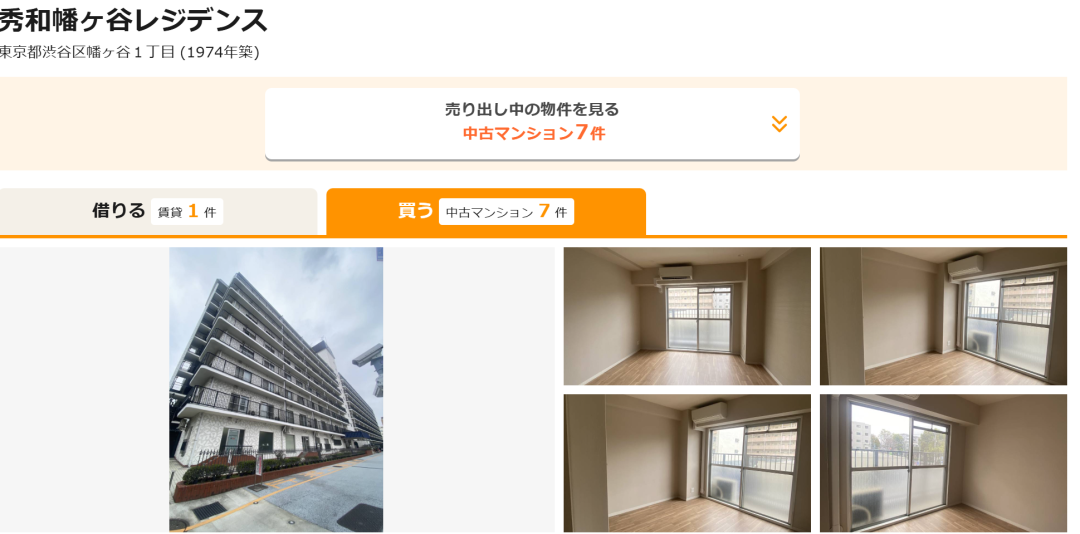Open the building exterior photo
Screen dimensions: 1080x534
click(276, 389)
